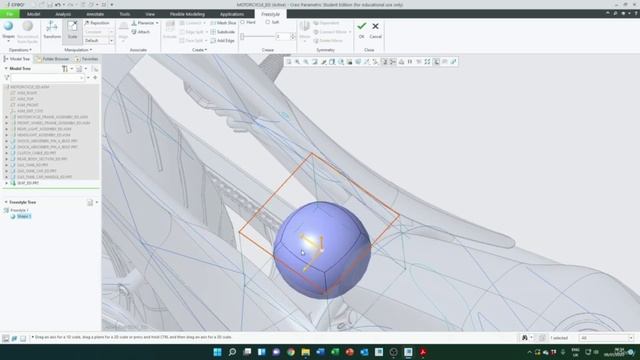Click the pause icon in graphics toolbar
640x360 pixels.
[x=410, y=62]
